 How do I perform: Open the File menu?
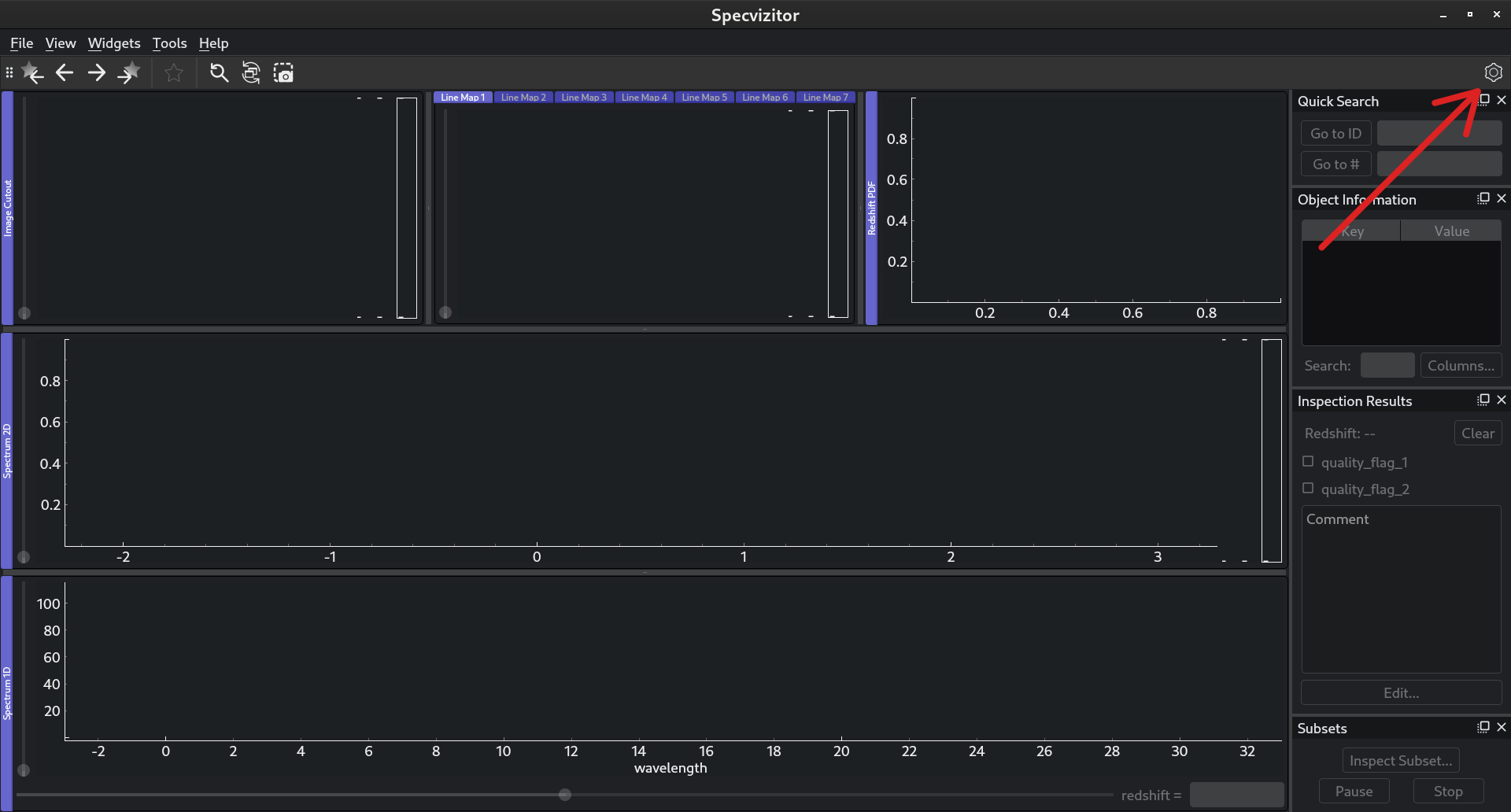[x=21, y=43]
